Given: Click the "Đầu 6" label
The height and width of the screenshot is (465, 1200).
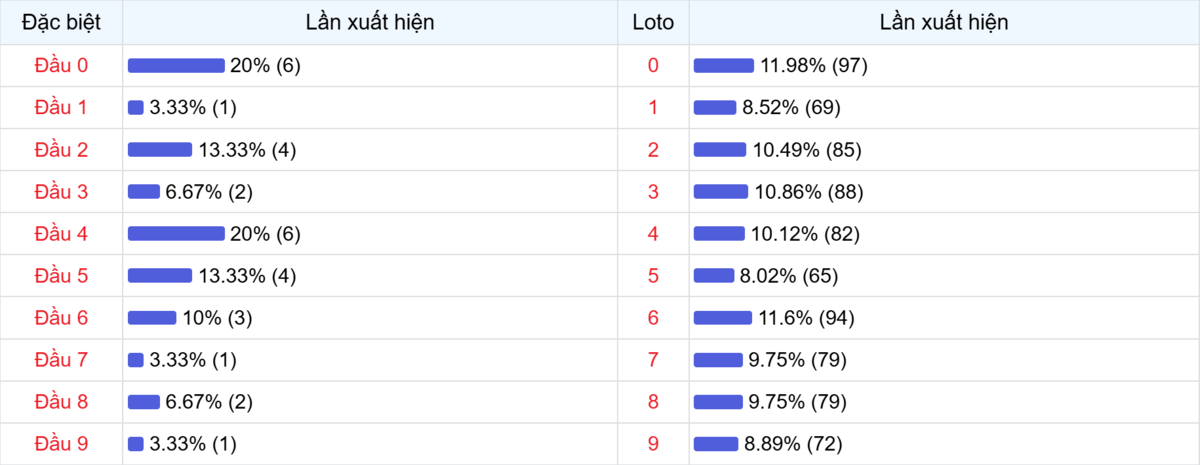Looking at the screenshot, I should 61,317.
